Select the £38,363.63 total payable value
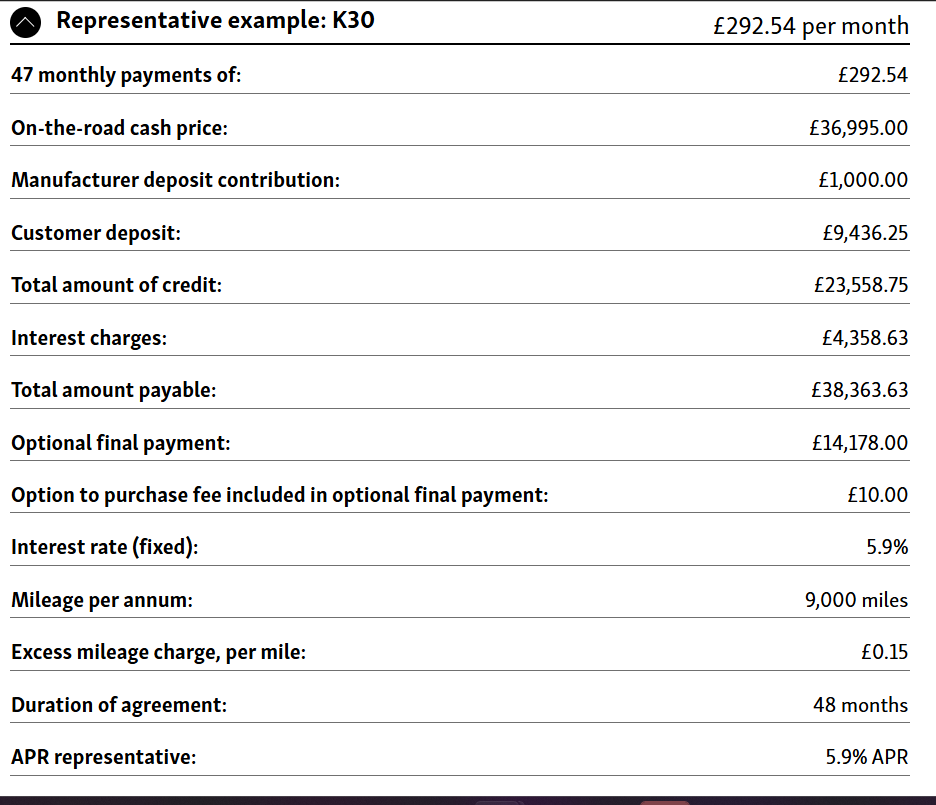Screen dimensions: 936x805 [x=859, y=390]
